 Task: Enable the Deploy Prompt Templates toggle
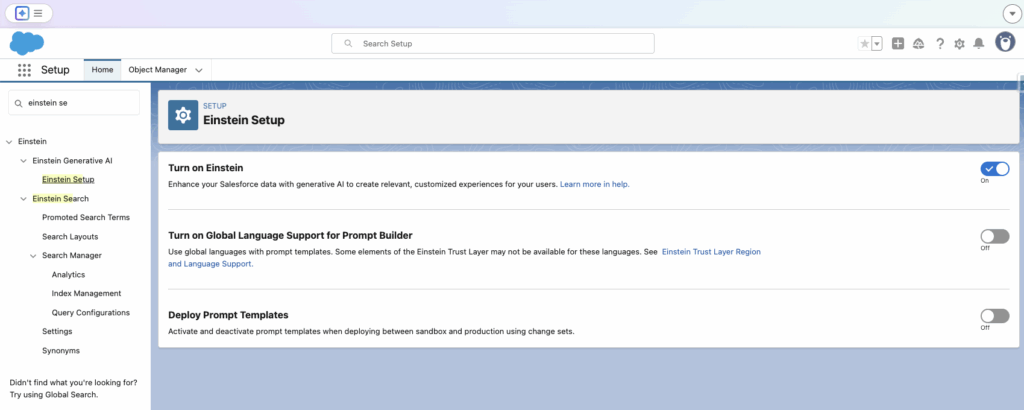click(995, 316)
